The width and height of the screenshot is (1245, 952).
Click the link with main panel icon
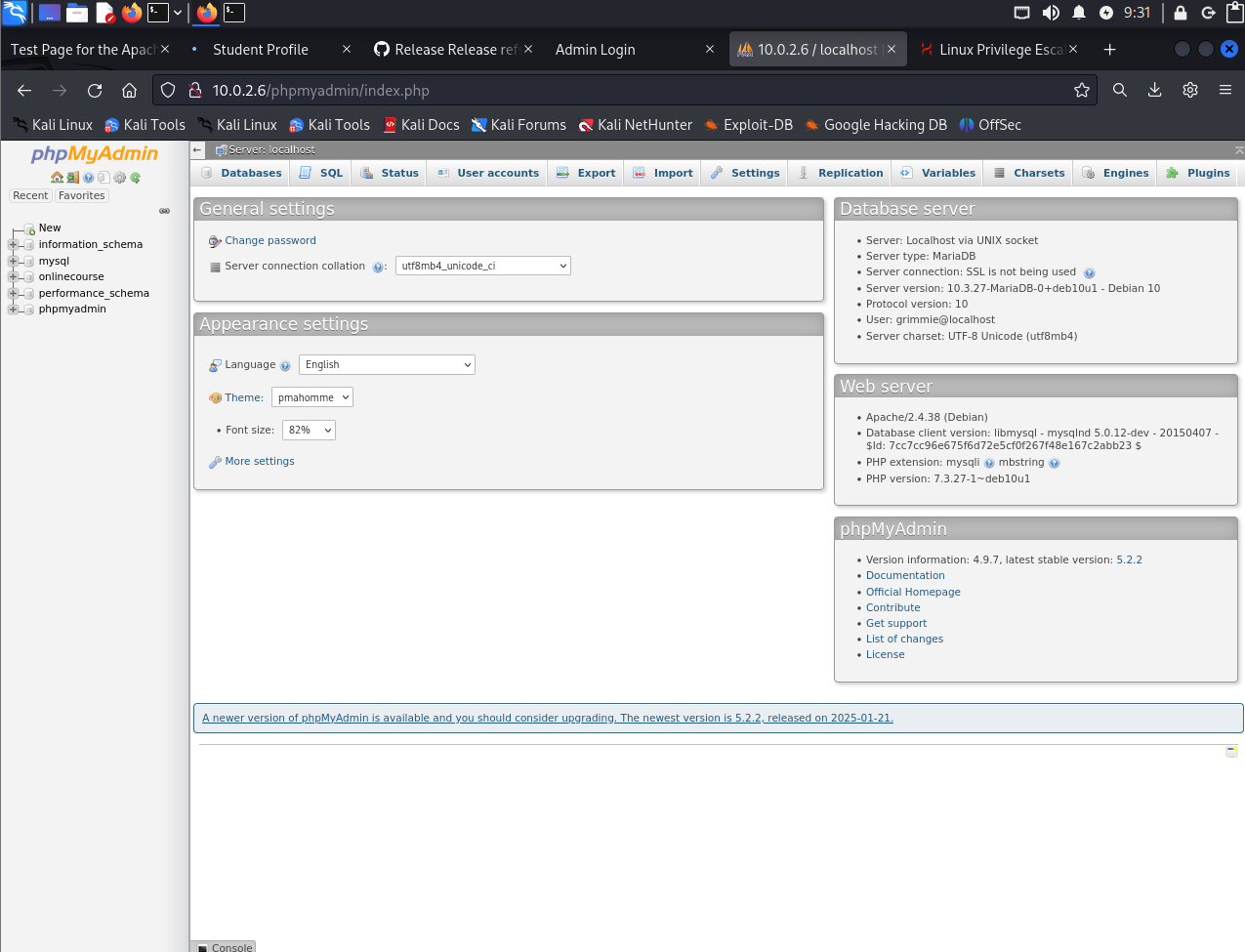pos(164,211)
